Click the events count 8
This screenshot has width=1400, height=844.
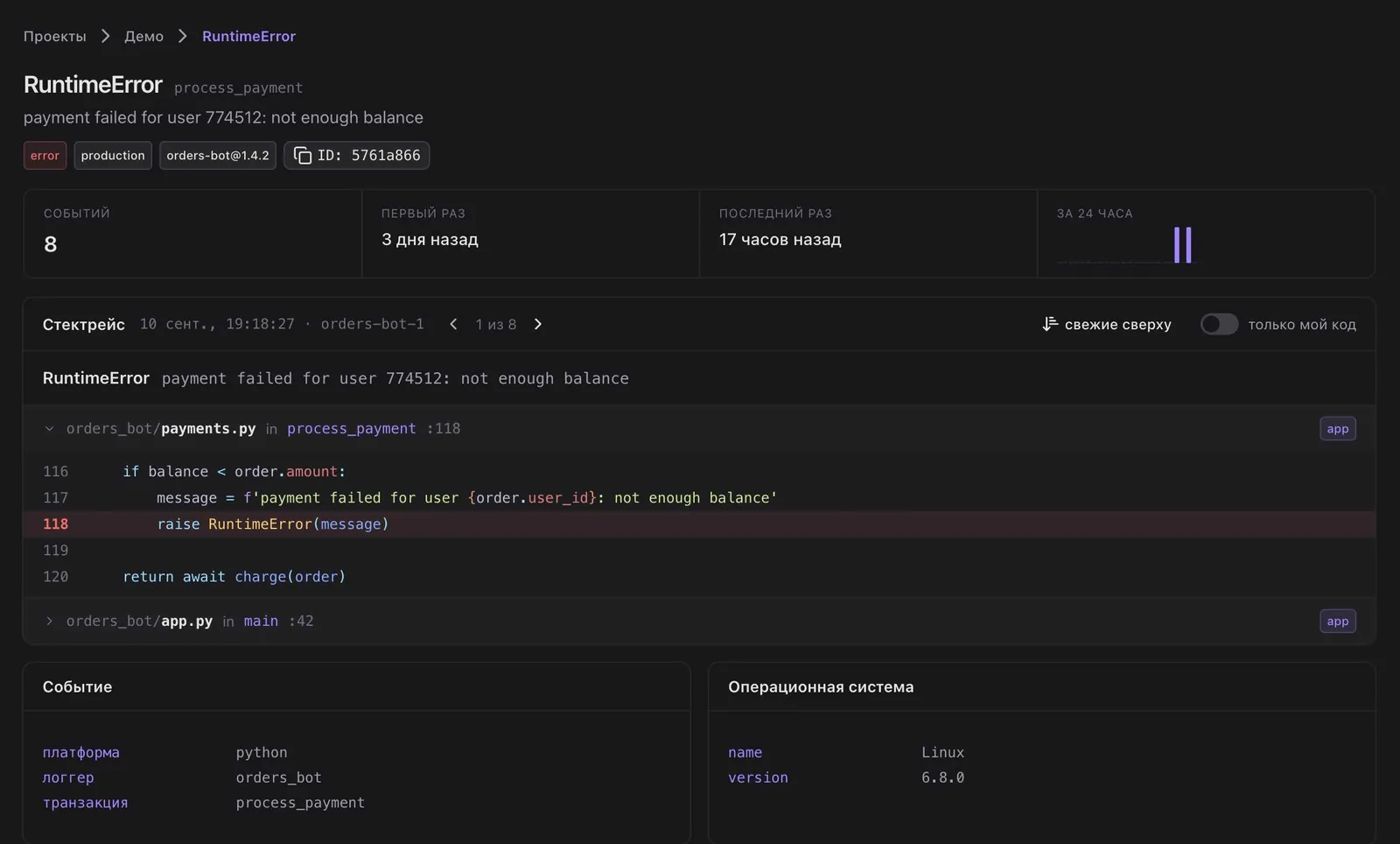click(50, 244)
